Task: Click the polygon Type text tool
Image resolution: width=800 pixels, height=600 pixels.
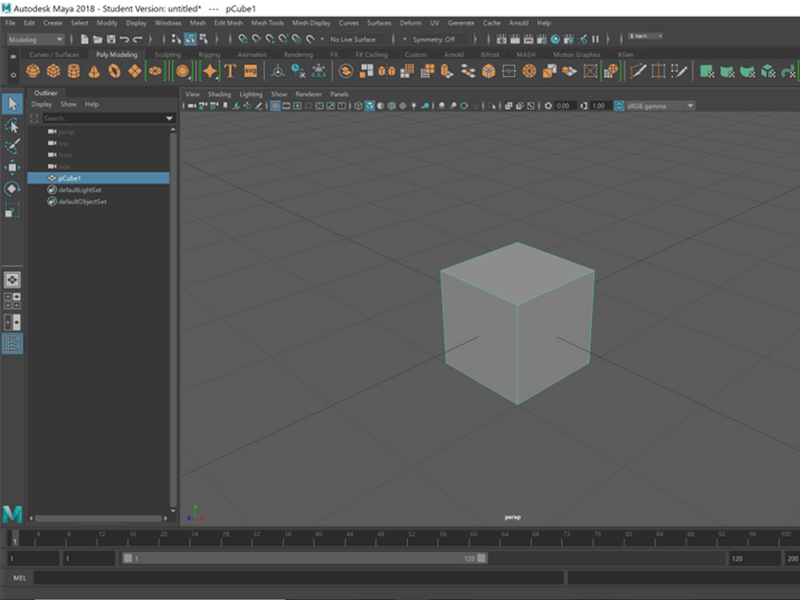Action: pyautogui.click(x=230, y=71)
